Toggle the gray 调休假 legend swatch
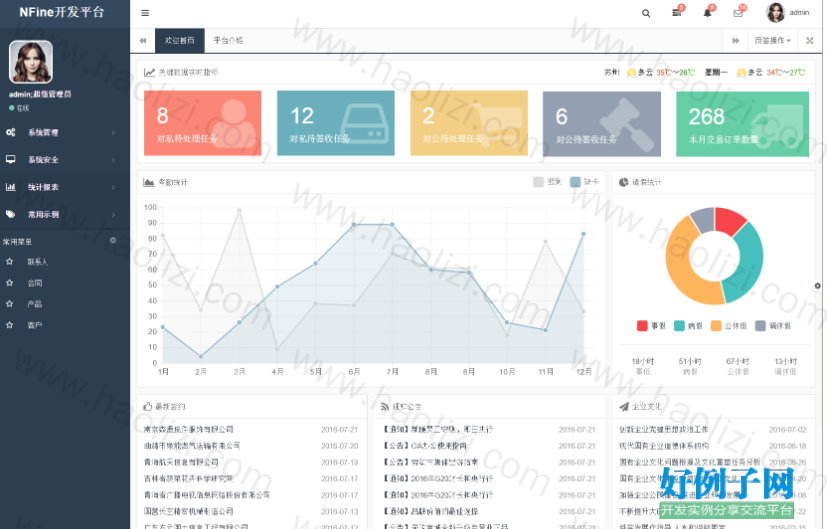Viewport: 827px width, 529px height. pyautogui.click(x=761, y=326)
